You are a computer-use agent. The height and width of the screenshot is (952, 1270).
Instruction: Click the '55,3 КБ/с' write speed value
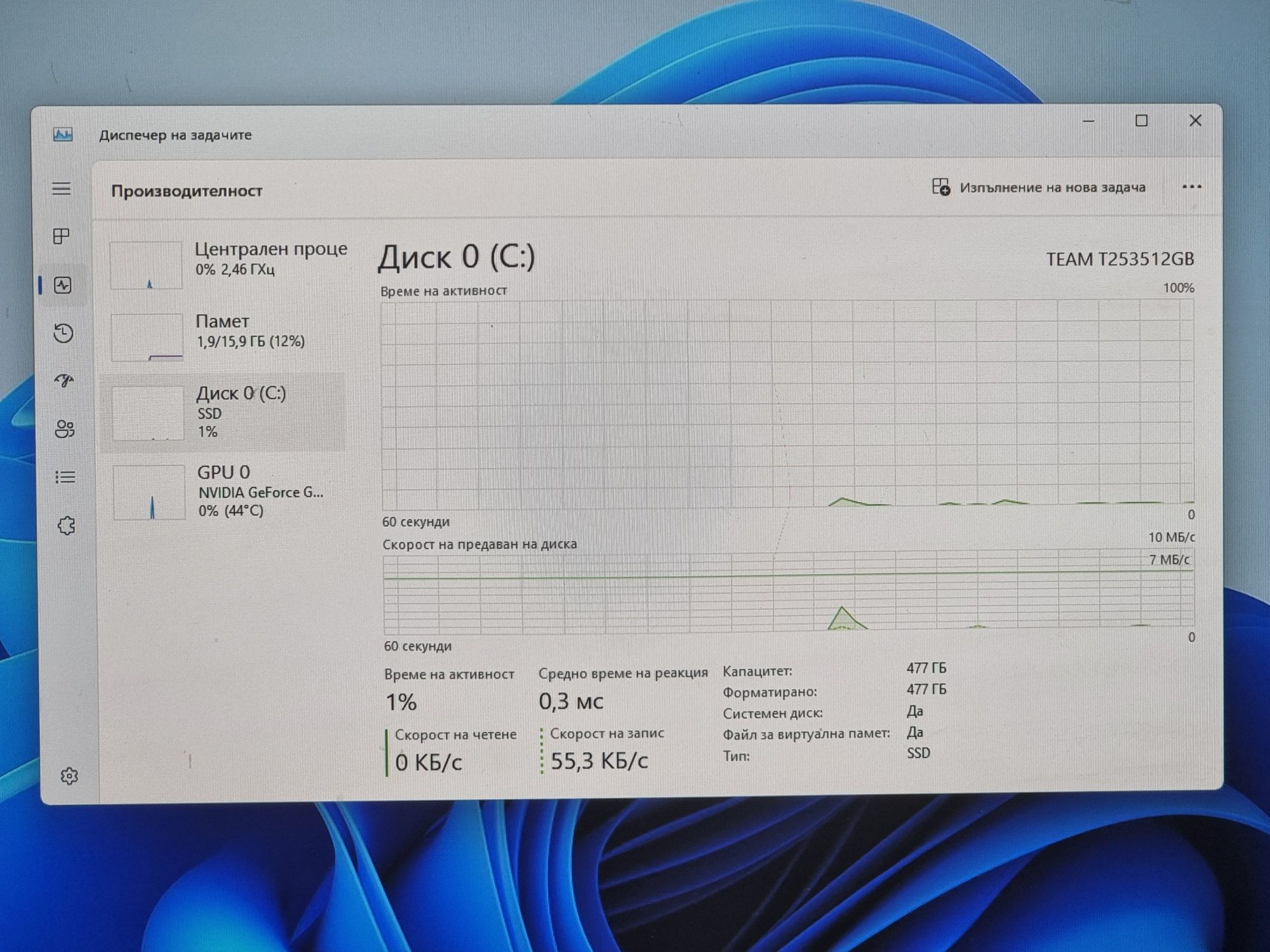(x=599, y=760)
